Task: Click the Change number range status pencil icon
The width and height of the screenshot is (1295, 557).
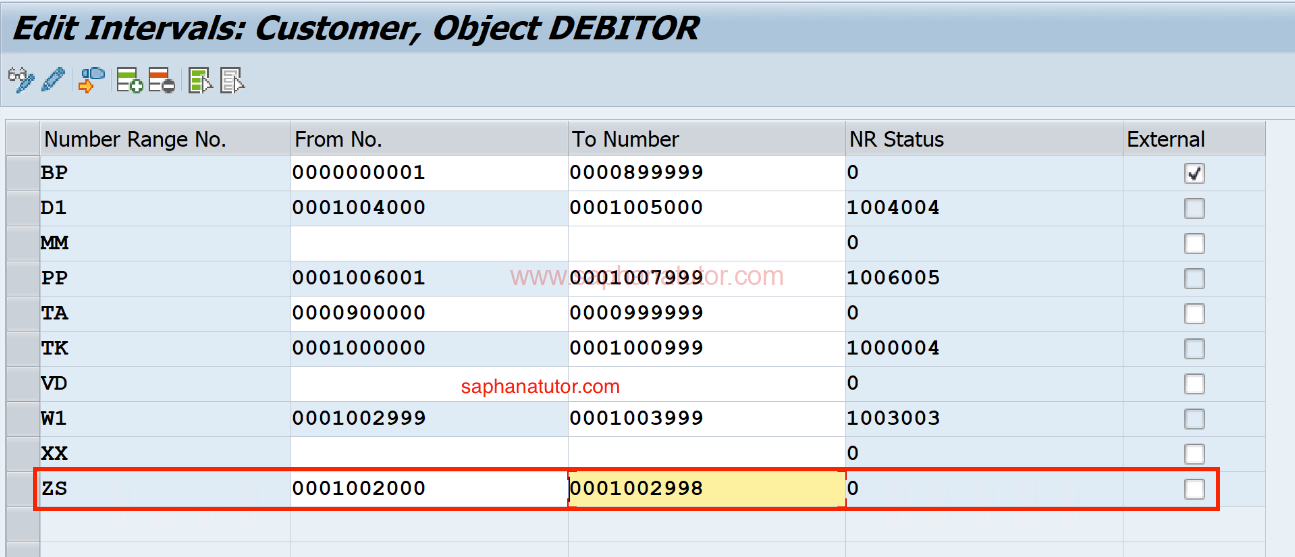Action: pos(54,80)
